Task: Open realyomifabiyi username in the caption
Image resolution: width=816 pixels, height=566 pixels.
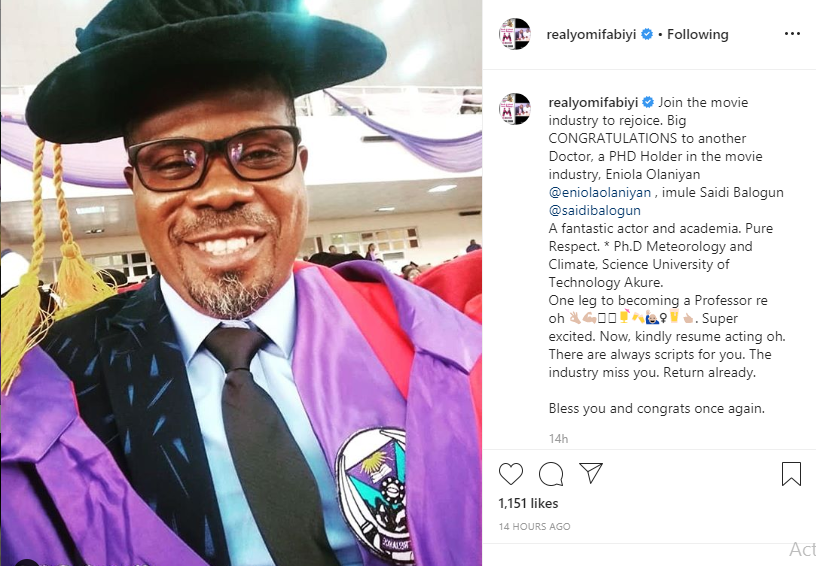Action: pos(594,102)
